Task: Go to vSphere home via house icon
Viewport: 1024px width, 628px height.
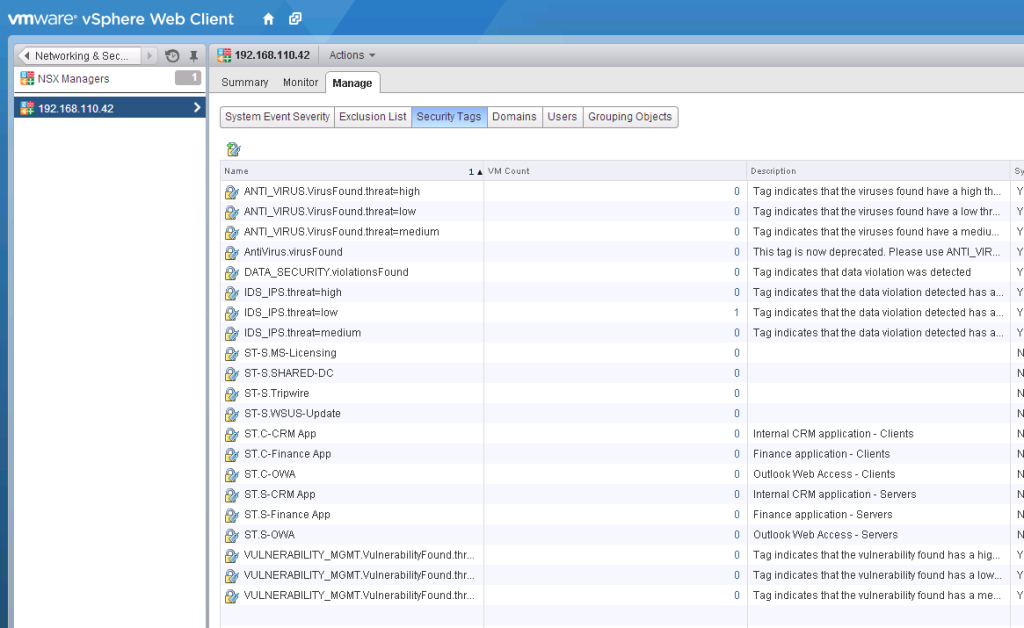Action: tap(268, 19)
